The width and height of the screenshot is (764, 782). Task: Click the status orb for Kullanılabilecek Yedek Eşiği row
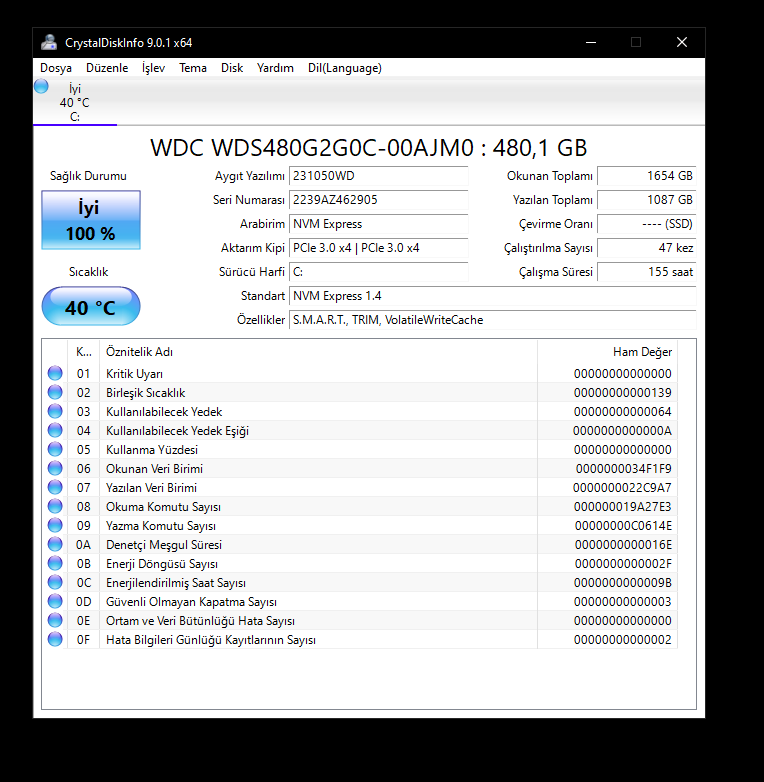pyautogui.click(x=55, y=430)
